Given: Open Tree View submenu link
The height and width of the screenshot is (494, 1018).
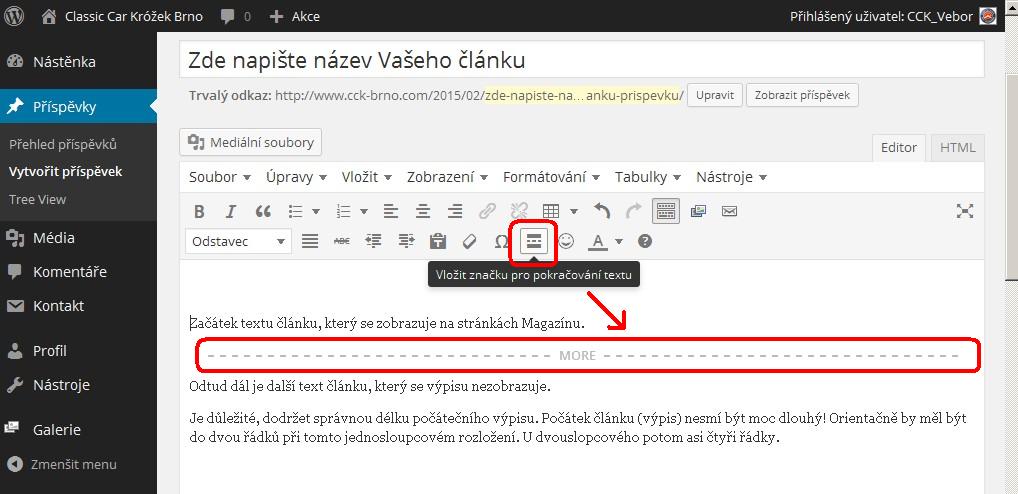Looking at the screenshot, I should tap(37, 200).
